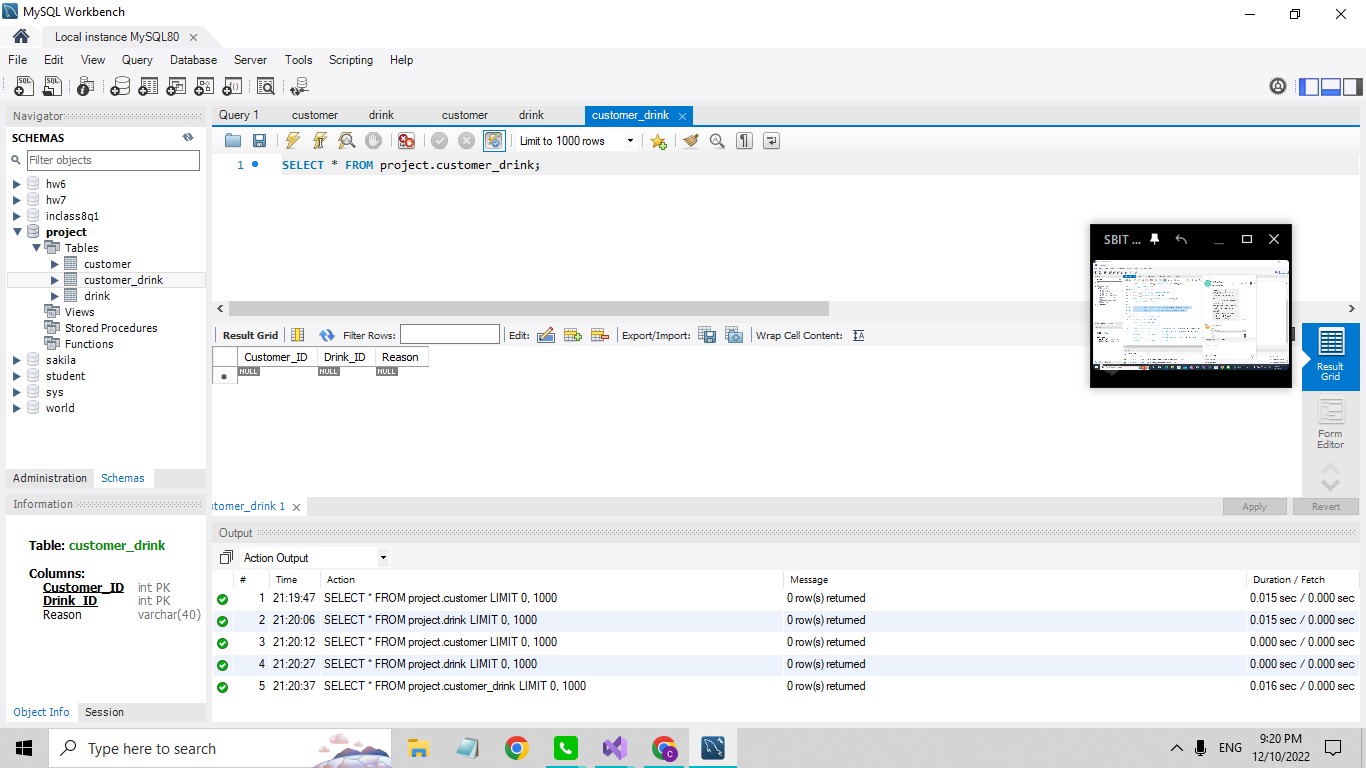Switch to the Query 1 tab
This screenshot has width=1366, height=768.
(239, 115)
